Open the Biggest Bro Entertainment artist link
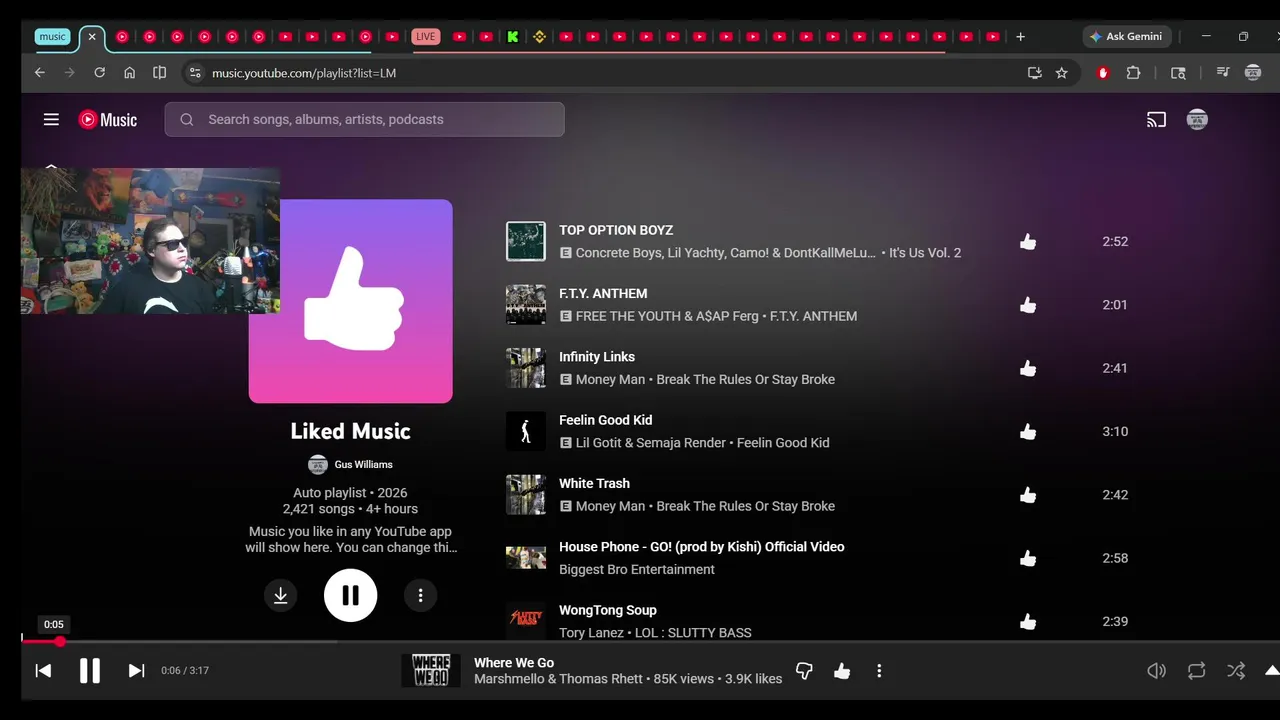1280x720 pixels. (x=637, y=569)
